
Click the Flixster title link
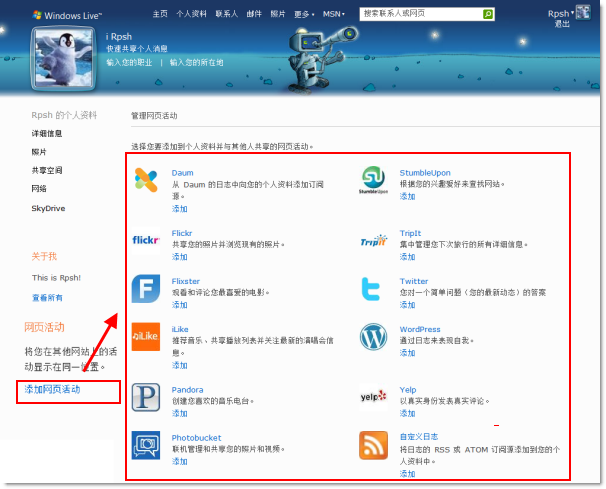tap(186, 281)
